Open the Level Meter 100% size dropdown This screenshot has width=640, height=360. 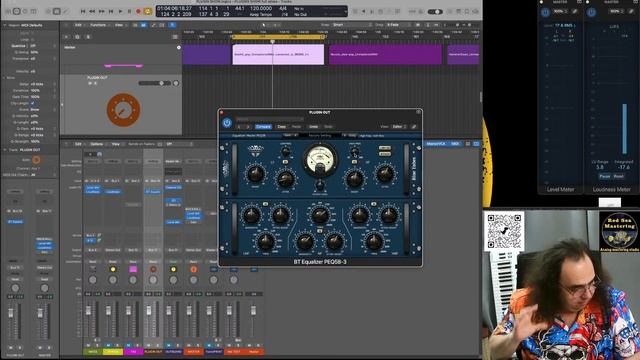(559, 11)
